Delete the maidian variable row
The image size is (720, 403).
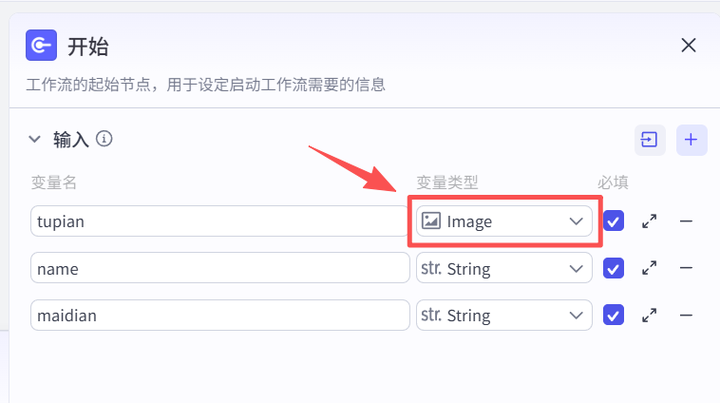pyautogui.click(x=686, y=315)
